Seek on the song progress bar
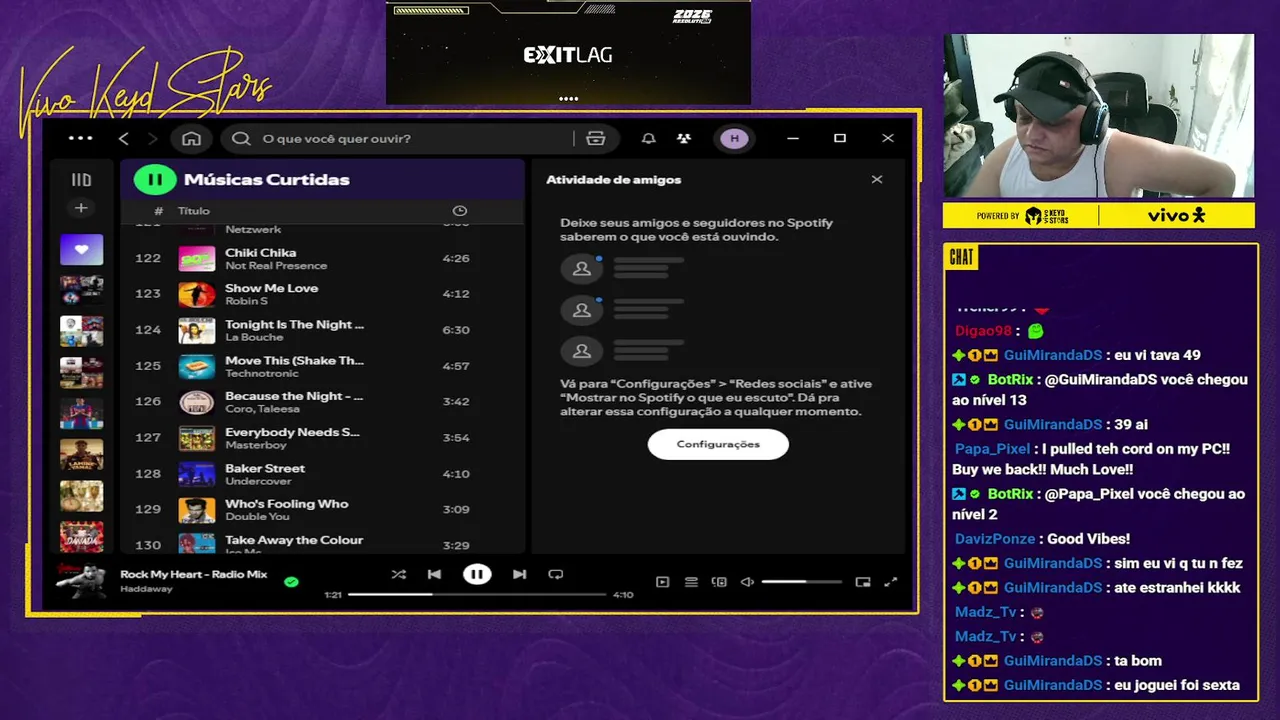This screenshot has width=1280, height=720. [x=477, y=594]
